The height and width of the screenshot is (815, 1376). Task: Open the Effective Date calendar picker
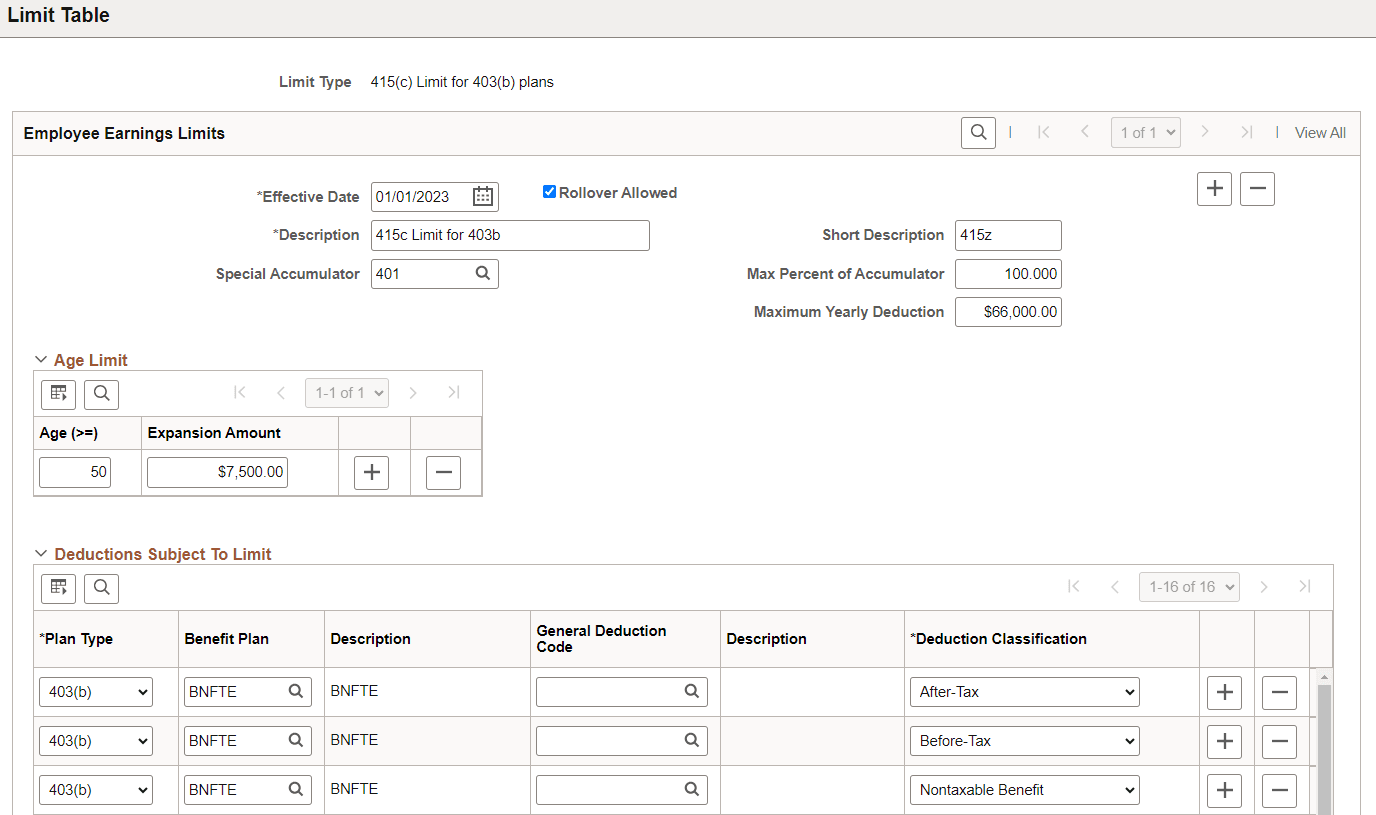[483, 197]
